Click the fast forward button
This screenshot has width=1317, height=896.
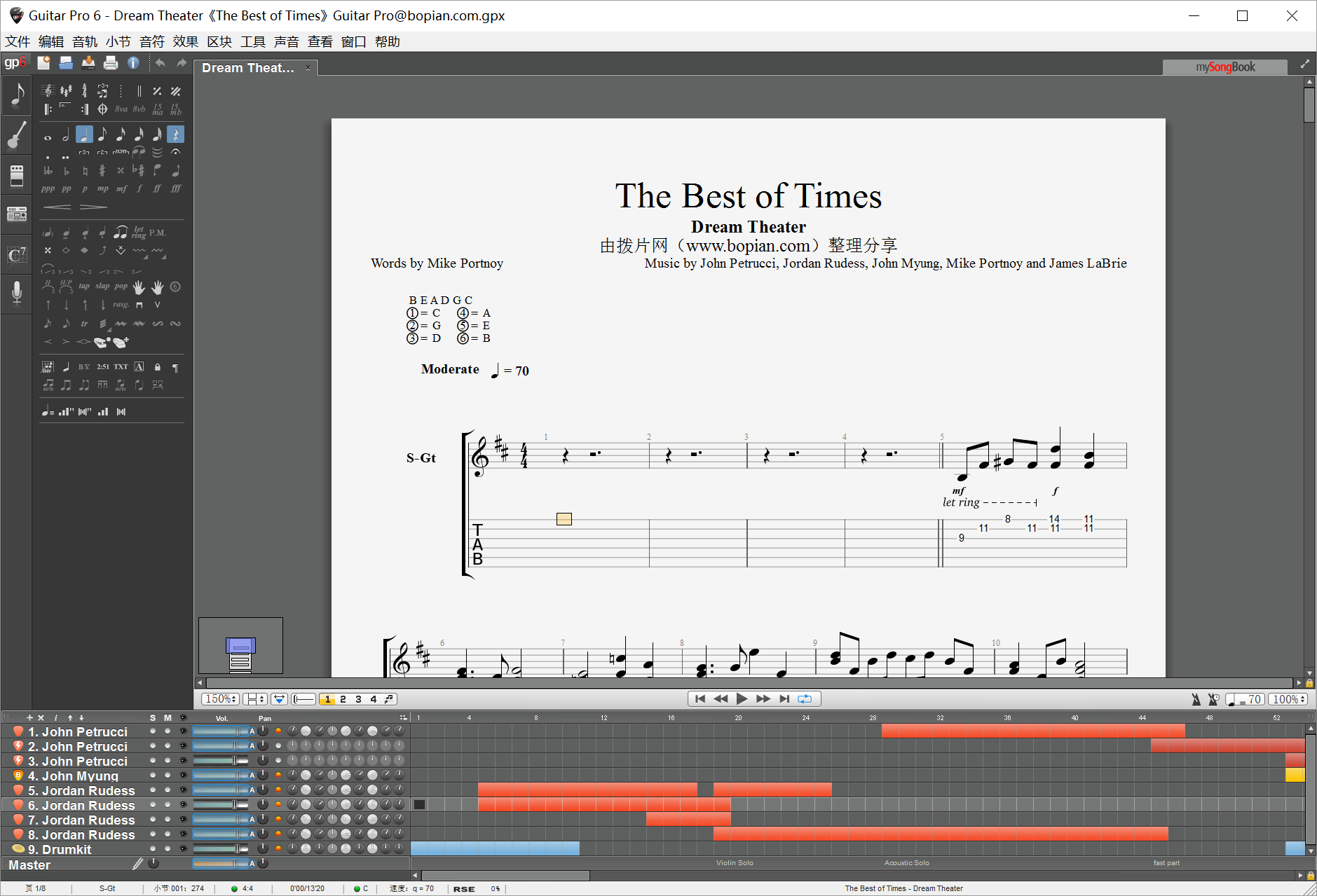[763, 698]
